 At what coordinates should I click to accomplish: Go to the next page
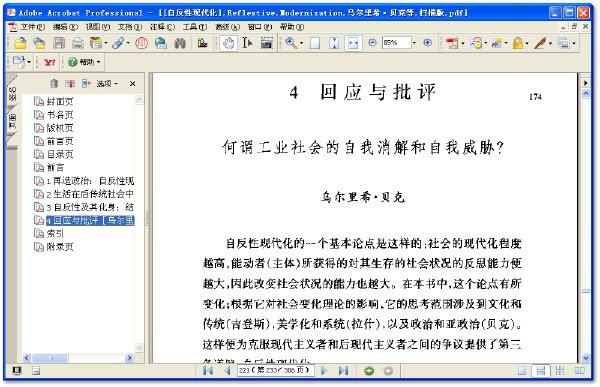(324, 371)
